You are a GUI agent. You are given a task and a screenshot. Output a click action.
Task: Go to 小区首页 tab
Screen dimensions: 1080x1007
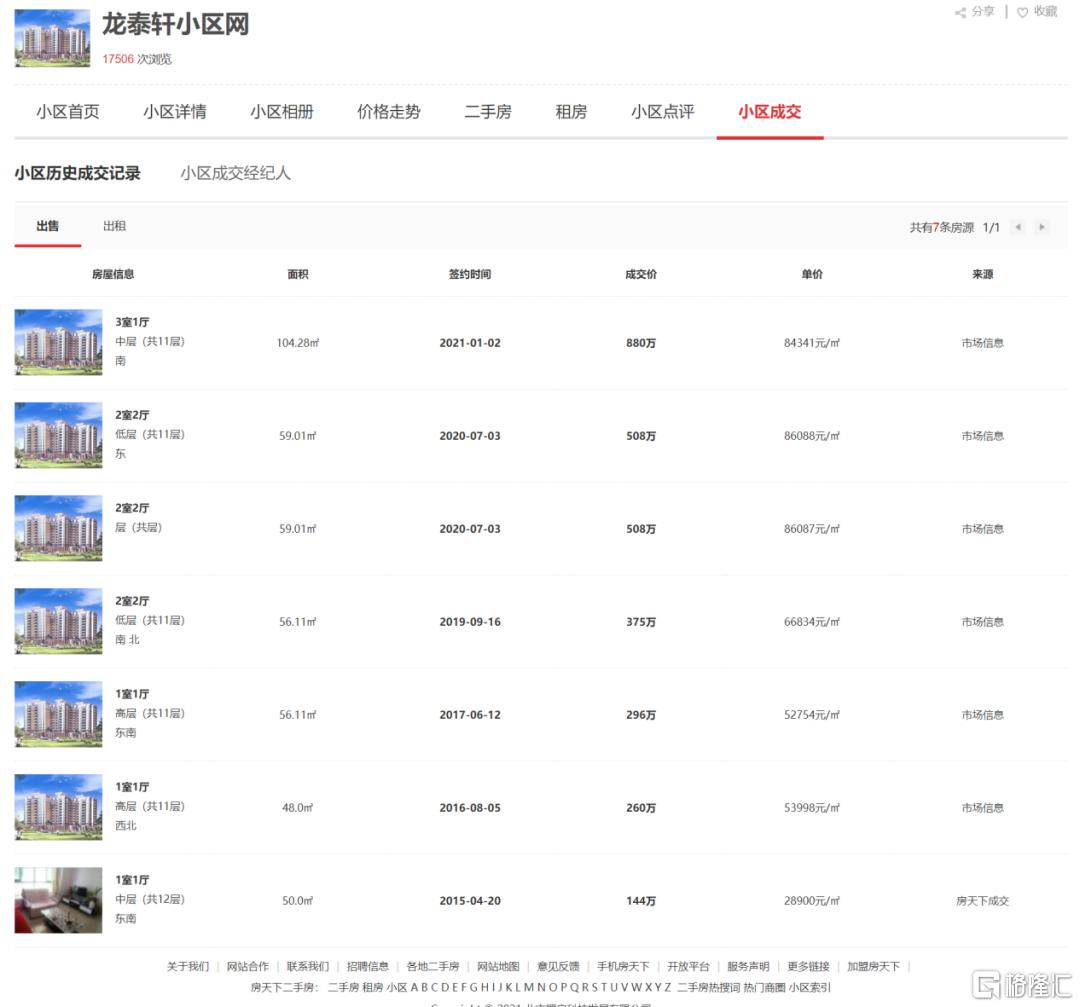click(68, 112)
